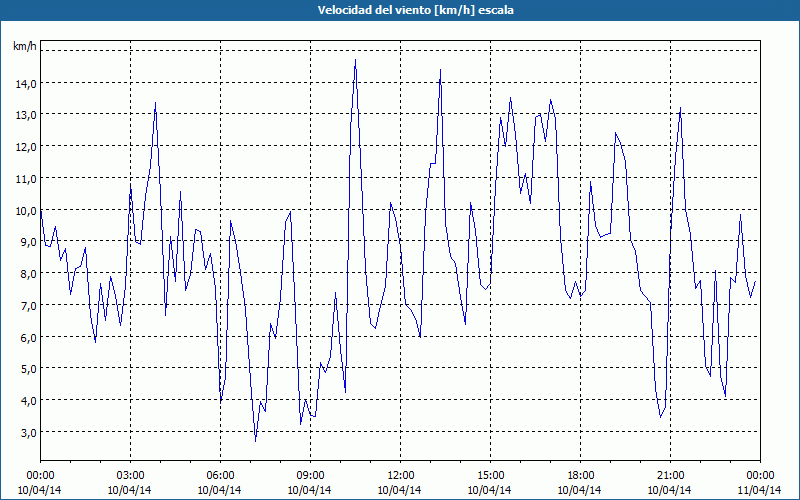
Task: Click the 21:00 time label
Action: coord(670,476)
